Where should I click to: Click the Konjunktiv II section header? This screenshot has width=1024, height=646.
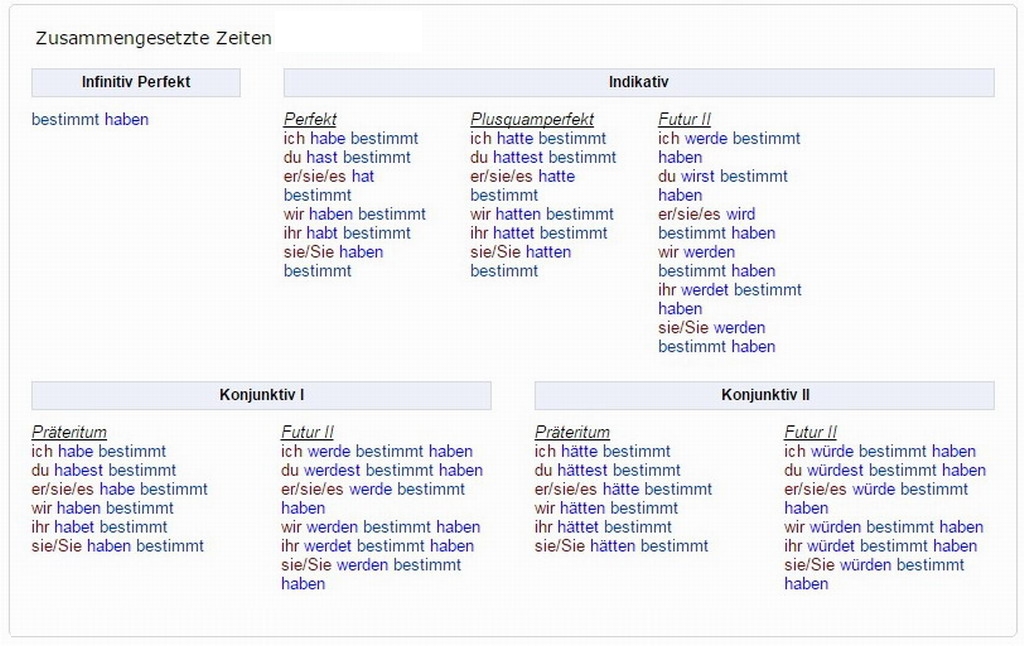[765, 395]
